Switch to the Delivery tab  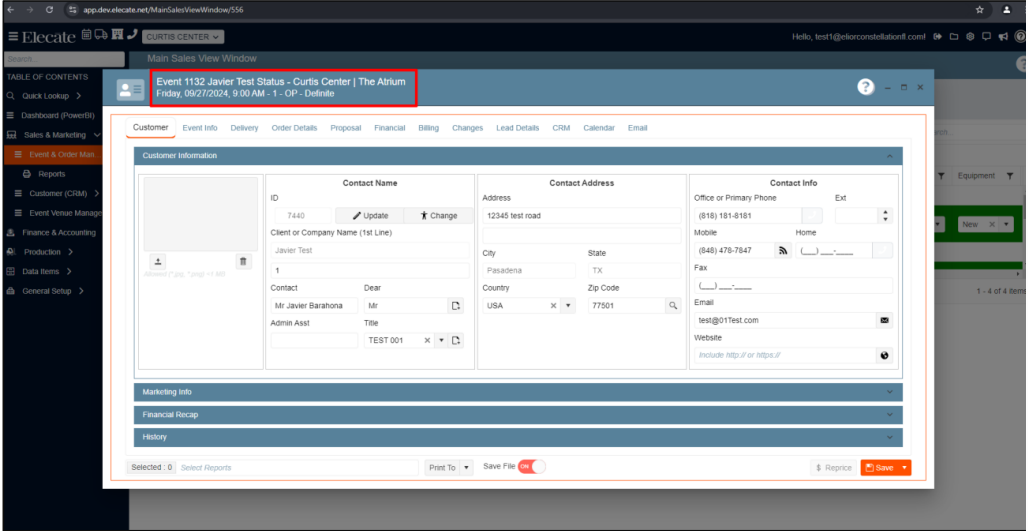pos(245,128)
